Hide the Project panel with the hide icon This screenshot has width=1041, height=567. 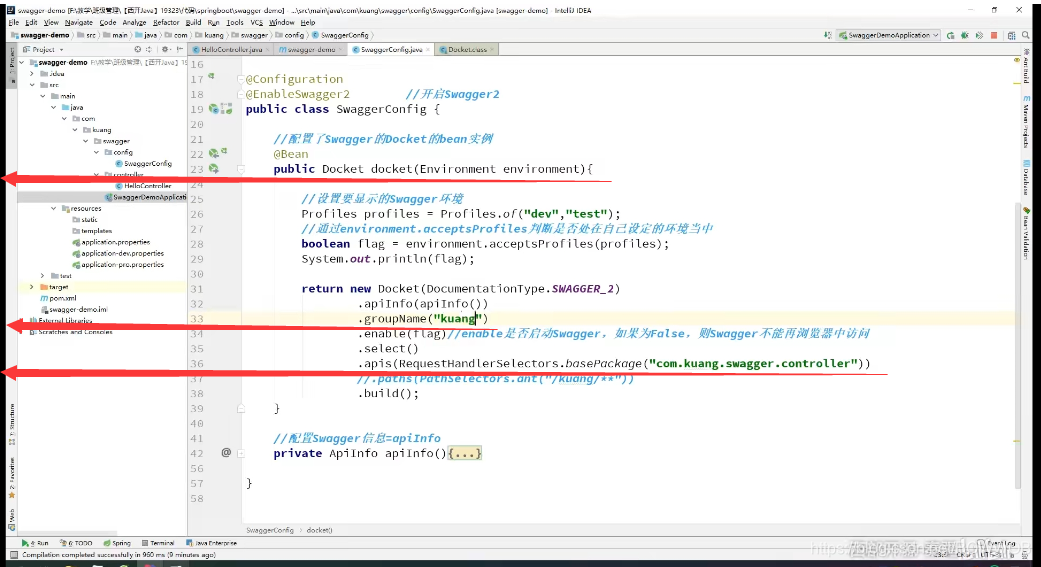[x=180, y=49]
